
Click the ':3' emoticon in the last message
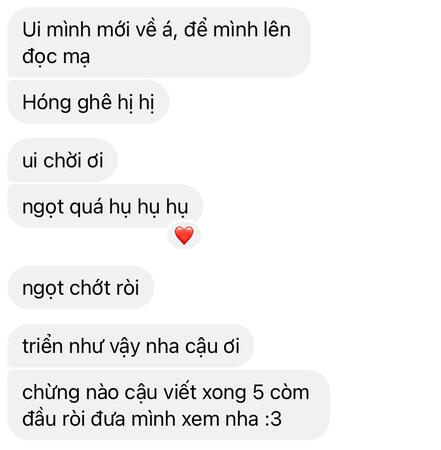pos(273,419)
